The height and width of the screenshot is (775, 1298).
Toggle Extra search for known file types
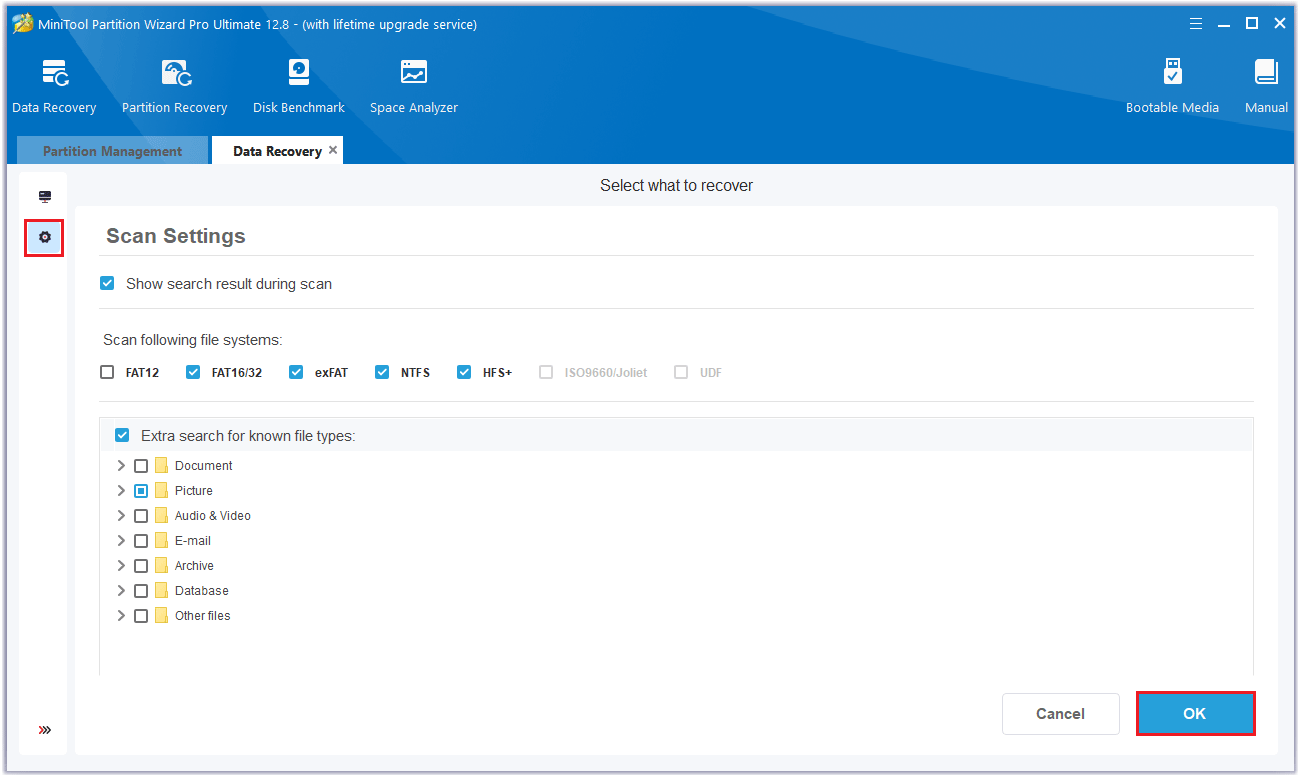tap(122, 435)
